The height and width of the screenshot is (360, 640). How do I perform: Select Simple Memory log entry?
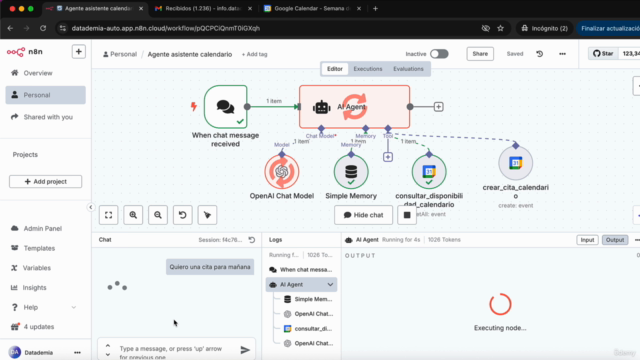(309, 299)
